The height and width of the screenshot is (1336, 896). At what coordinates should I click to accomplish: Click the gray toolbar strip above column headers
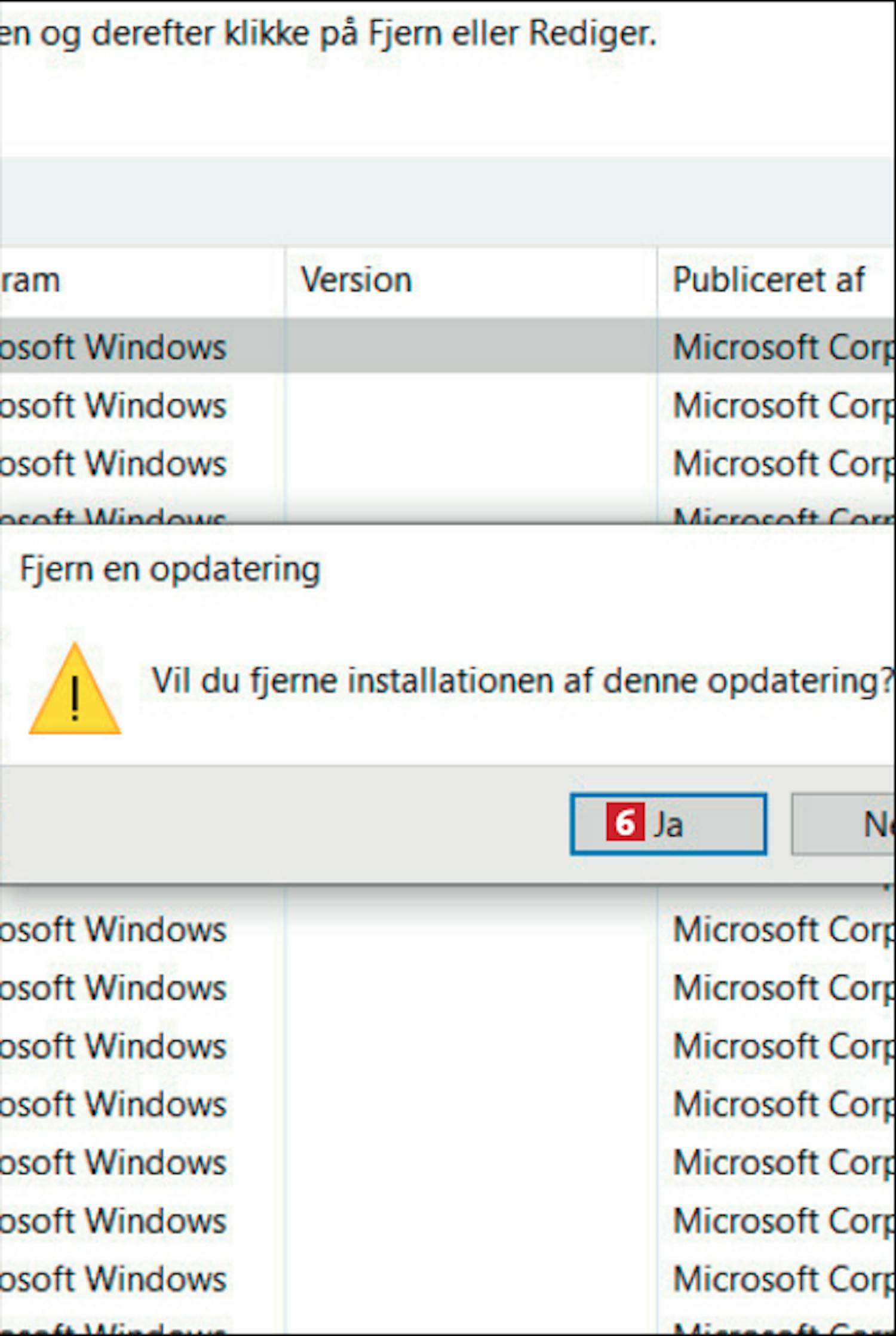pos(448,202)
